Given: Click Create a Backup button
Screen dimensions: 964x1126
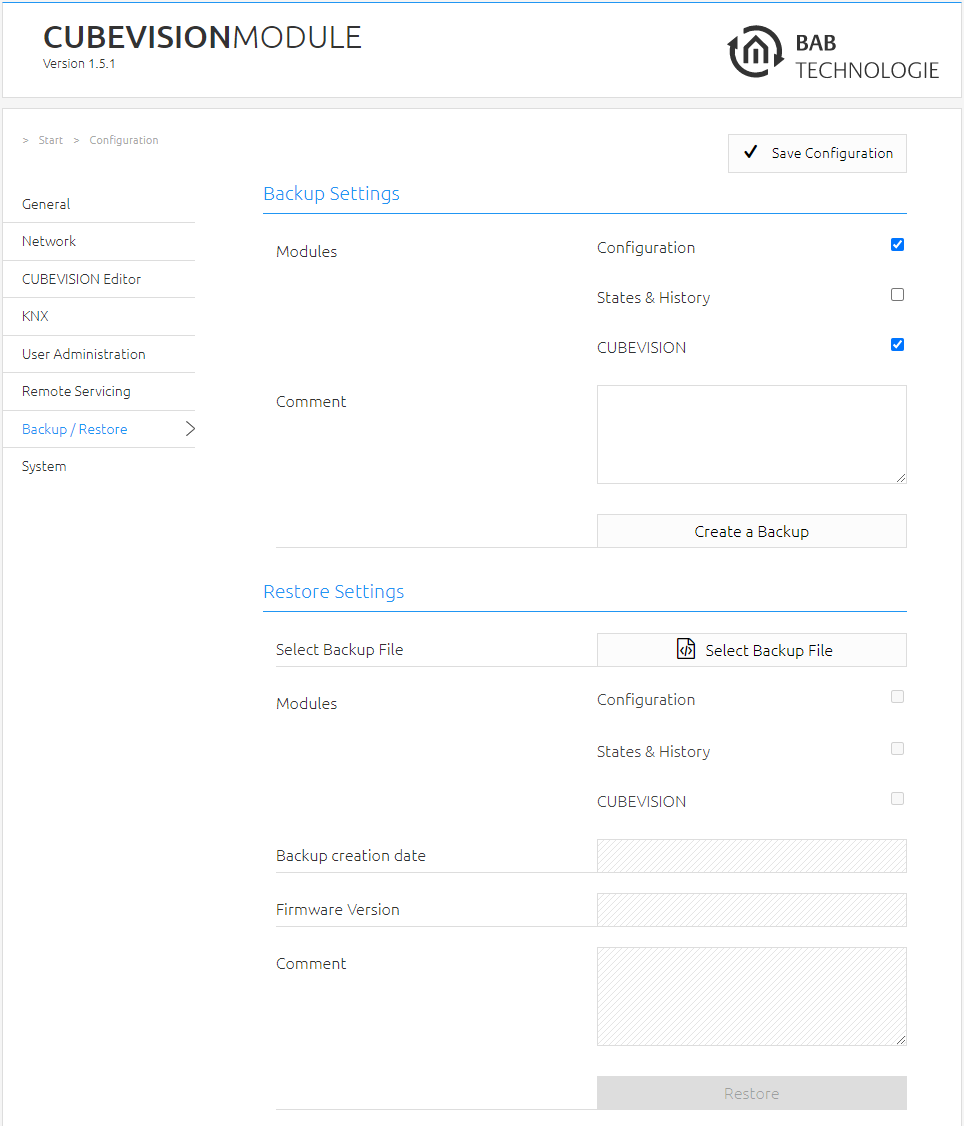Looking at the screenshot, I should (x=751, y=531).
